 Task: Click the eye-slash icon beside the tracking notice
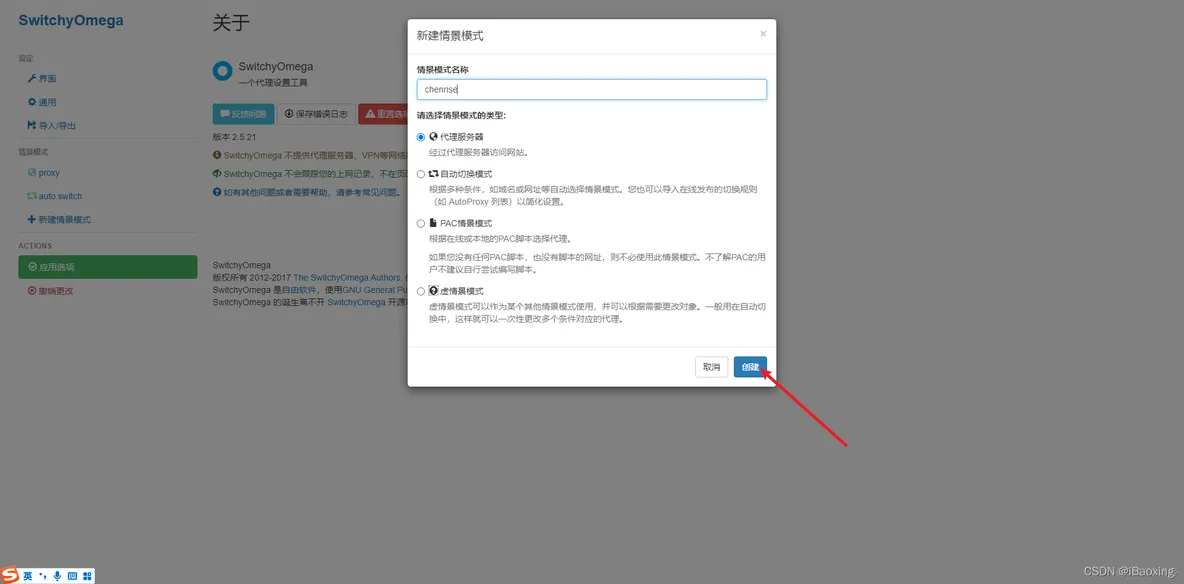(x=217, y=174)
